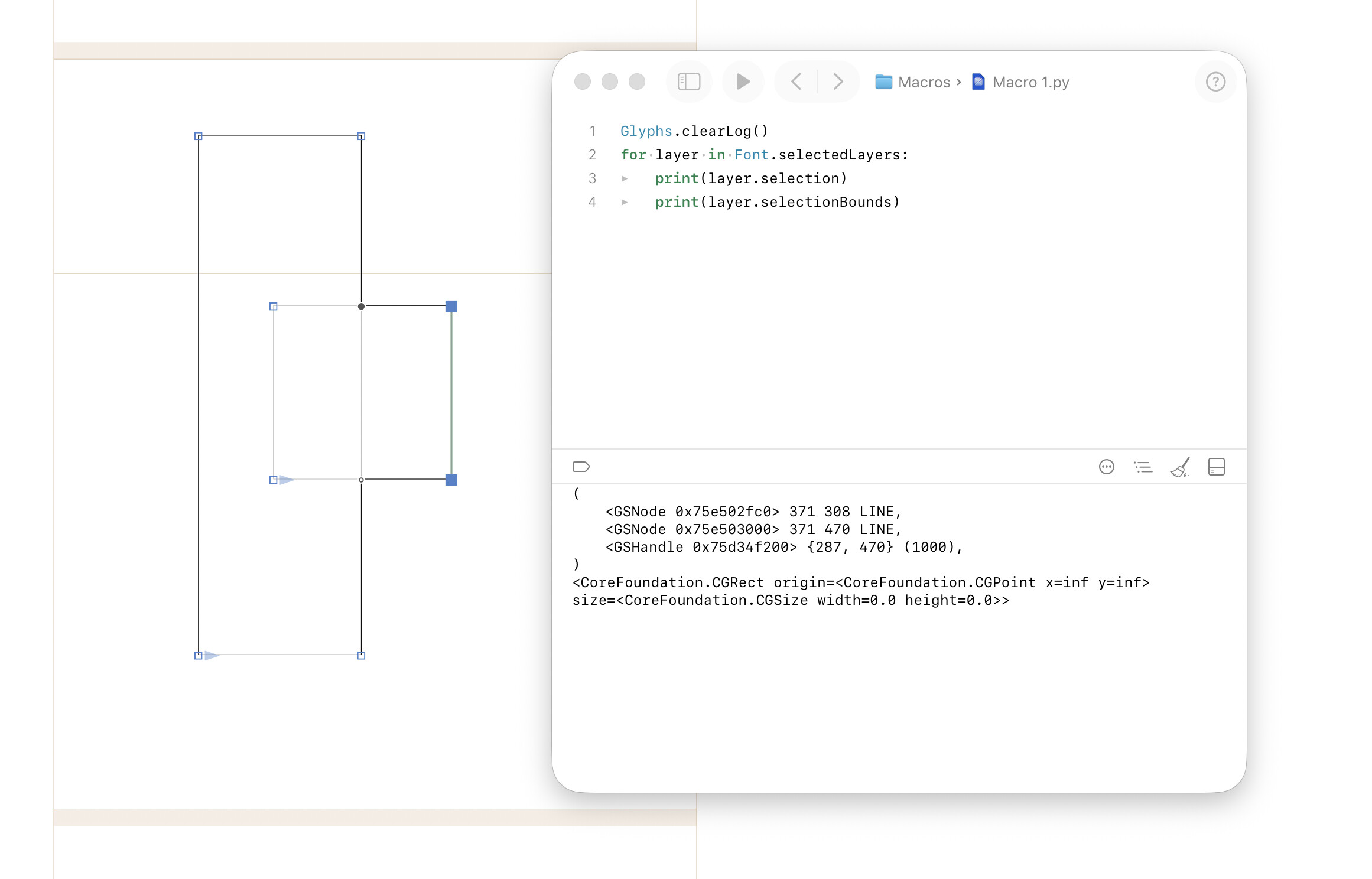Click the list indent icon
Image resolution: width=1372 pixels, height=879 pixels.
[x=1143, y=467]
